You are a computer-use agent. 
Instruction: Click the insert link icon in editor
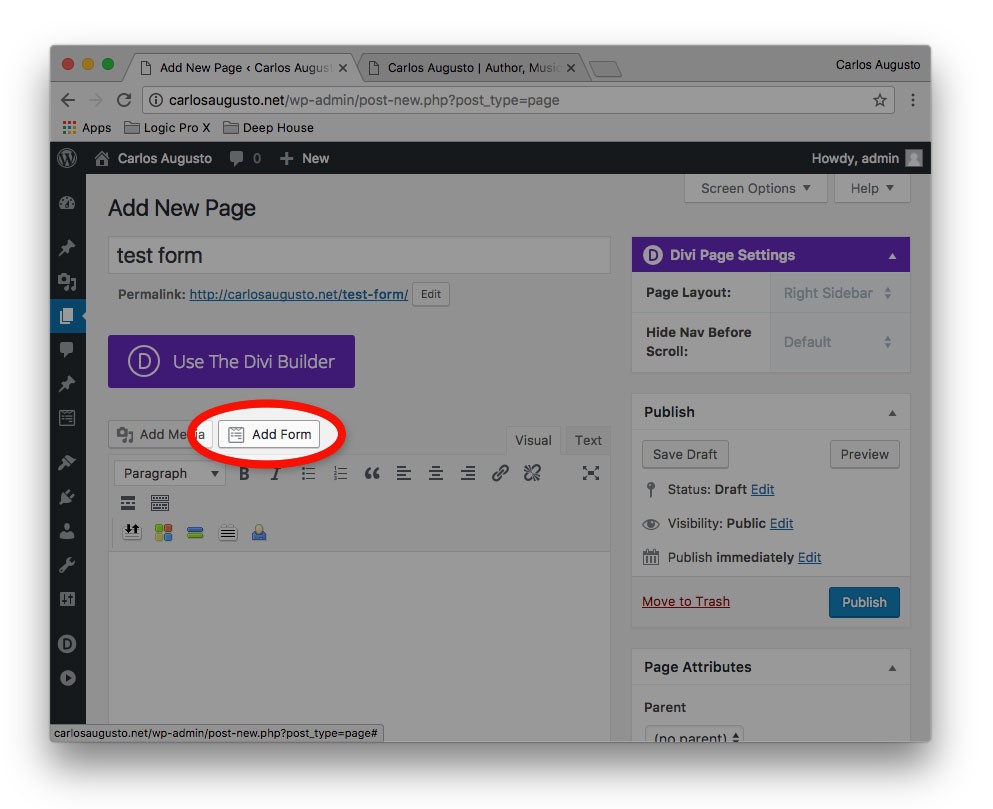click(x=500, y=474)
